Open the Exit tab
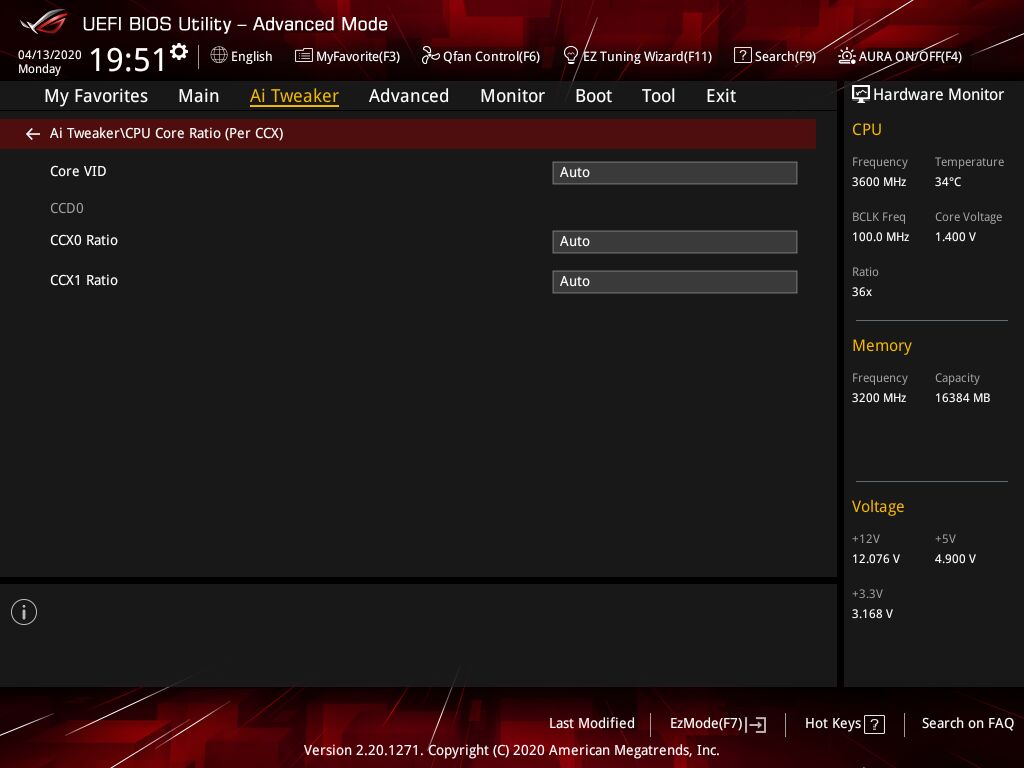This screenshot has width=1024, height=768. (721, 96)
